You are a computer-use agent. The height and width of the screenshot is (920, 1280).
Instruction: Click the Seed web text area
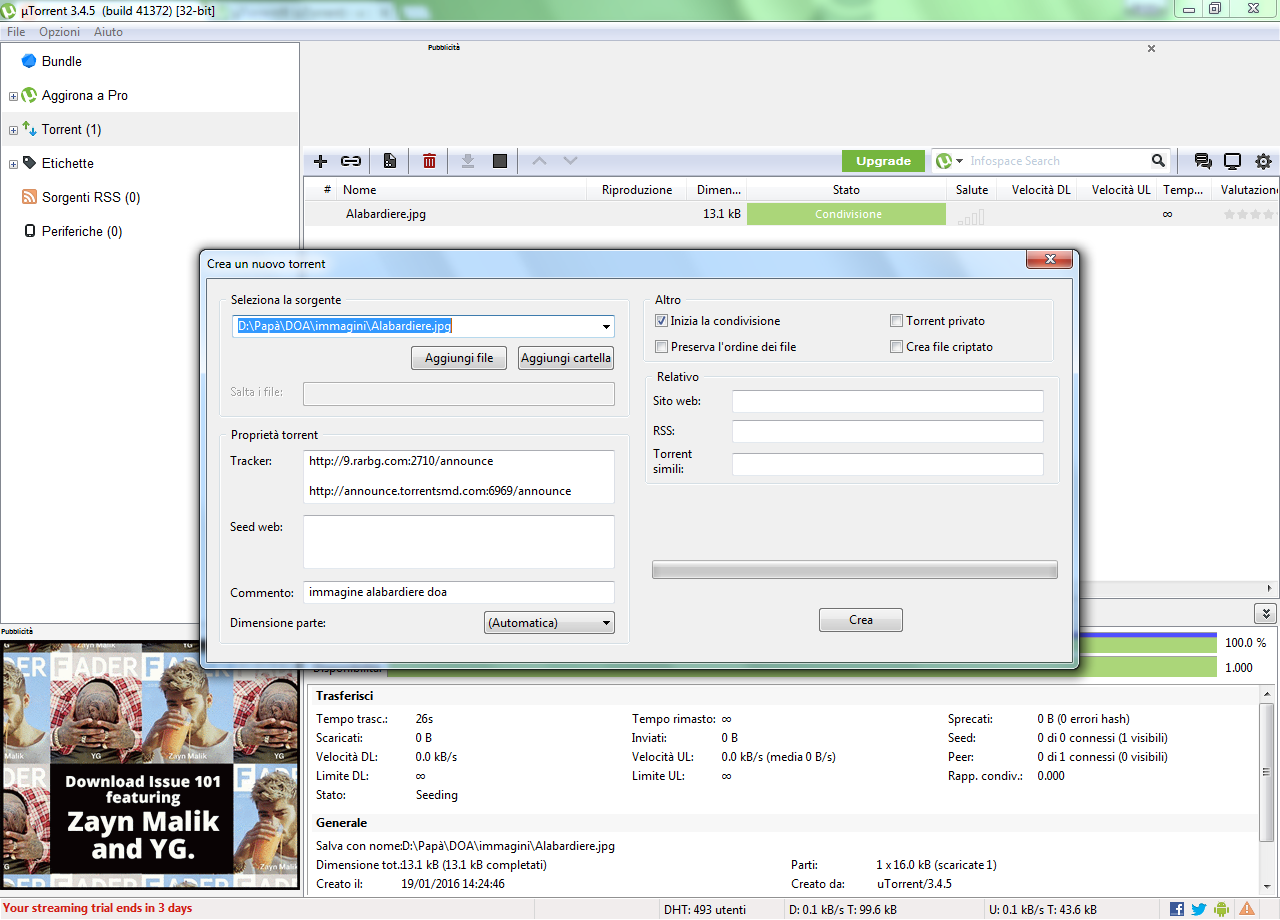pyautogui.click(x=459, y=542)
